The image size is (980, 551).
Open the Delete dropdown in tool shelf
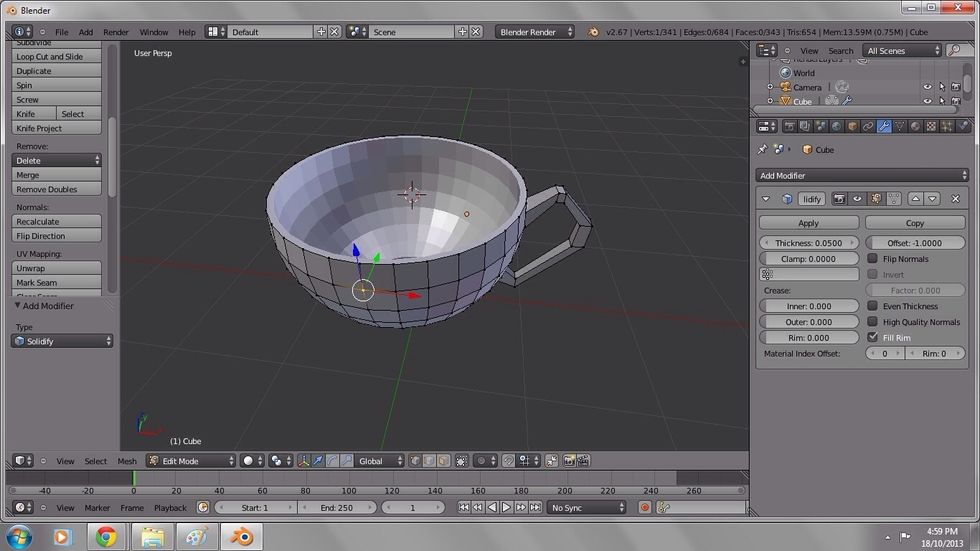(56, 161)
